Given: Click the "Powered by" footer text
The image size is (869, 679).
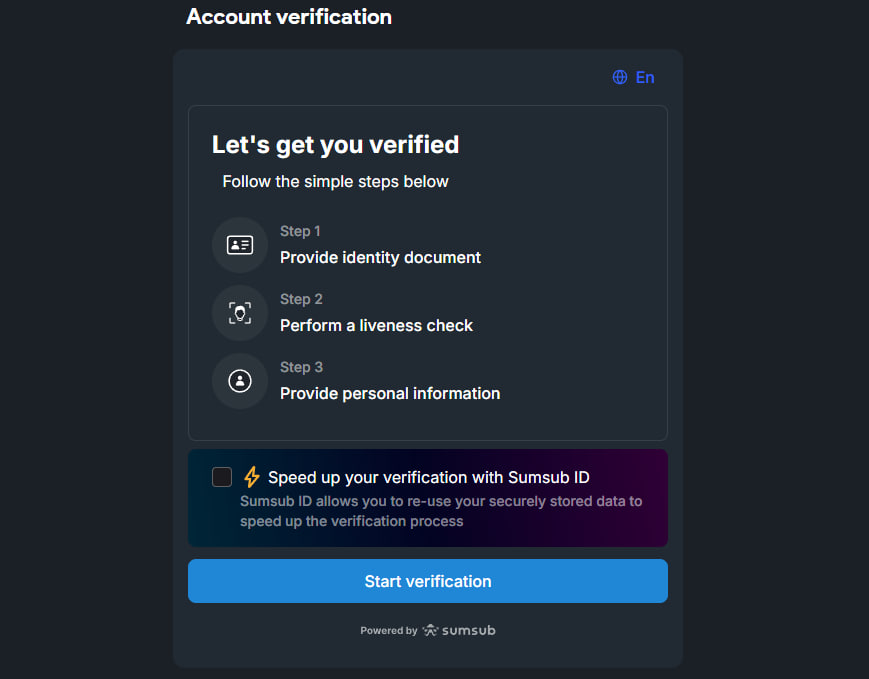Looking at the screenshot, I should click(389, 631).
